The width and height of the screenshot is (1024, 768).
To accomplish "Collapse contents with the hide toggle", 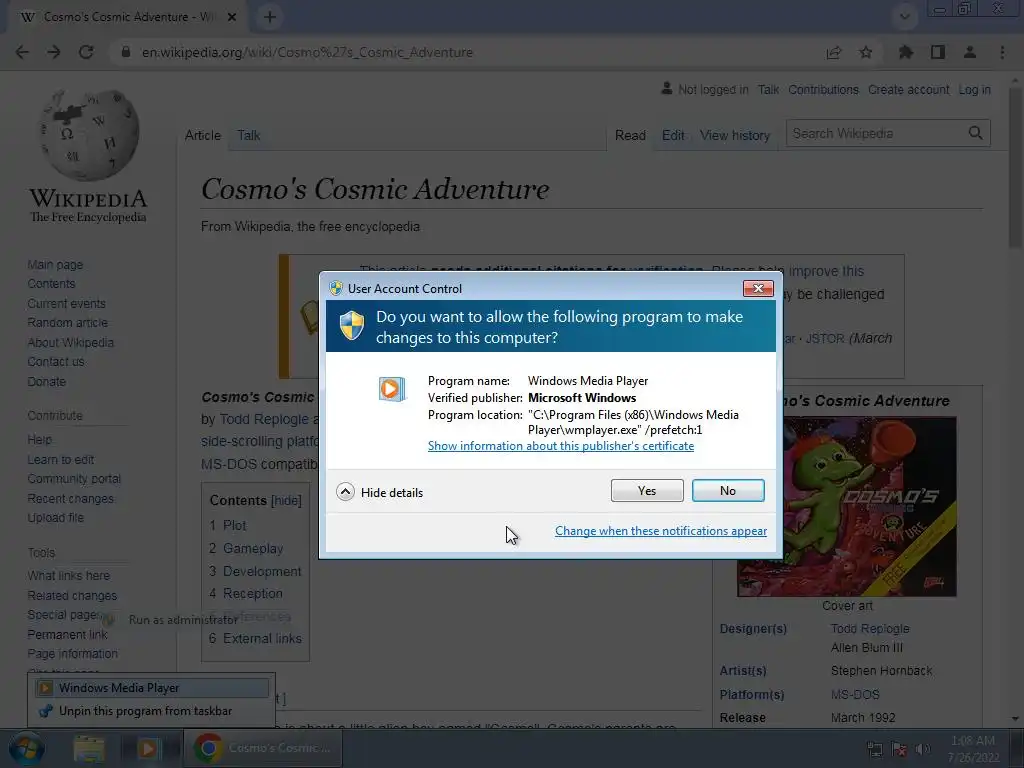I will coord(286,500).
